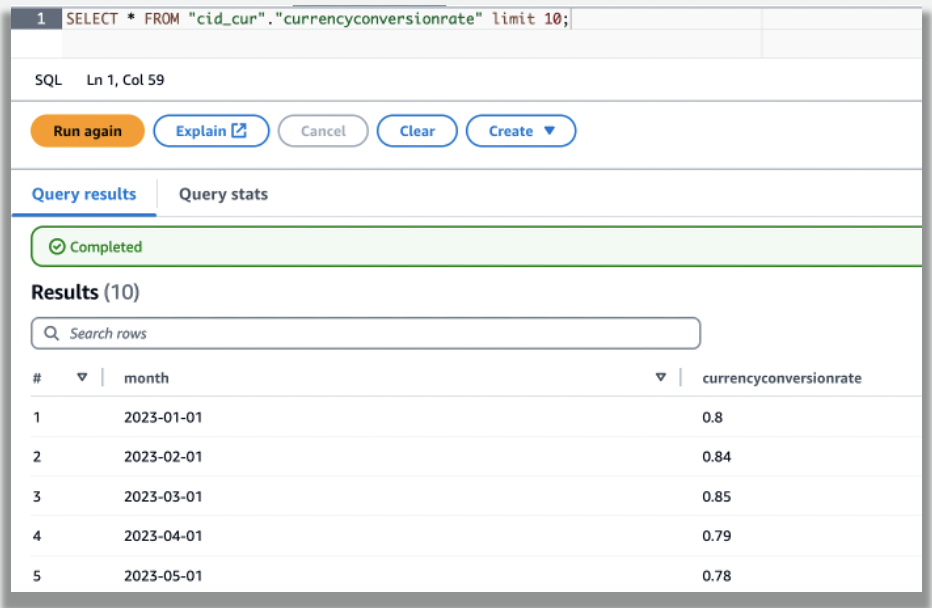Open the Create dropdown menu
Image resolution: width=932 pixels, height=608 pixels.
(x=521, y=131)
